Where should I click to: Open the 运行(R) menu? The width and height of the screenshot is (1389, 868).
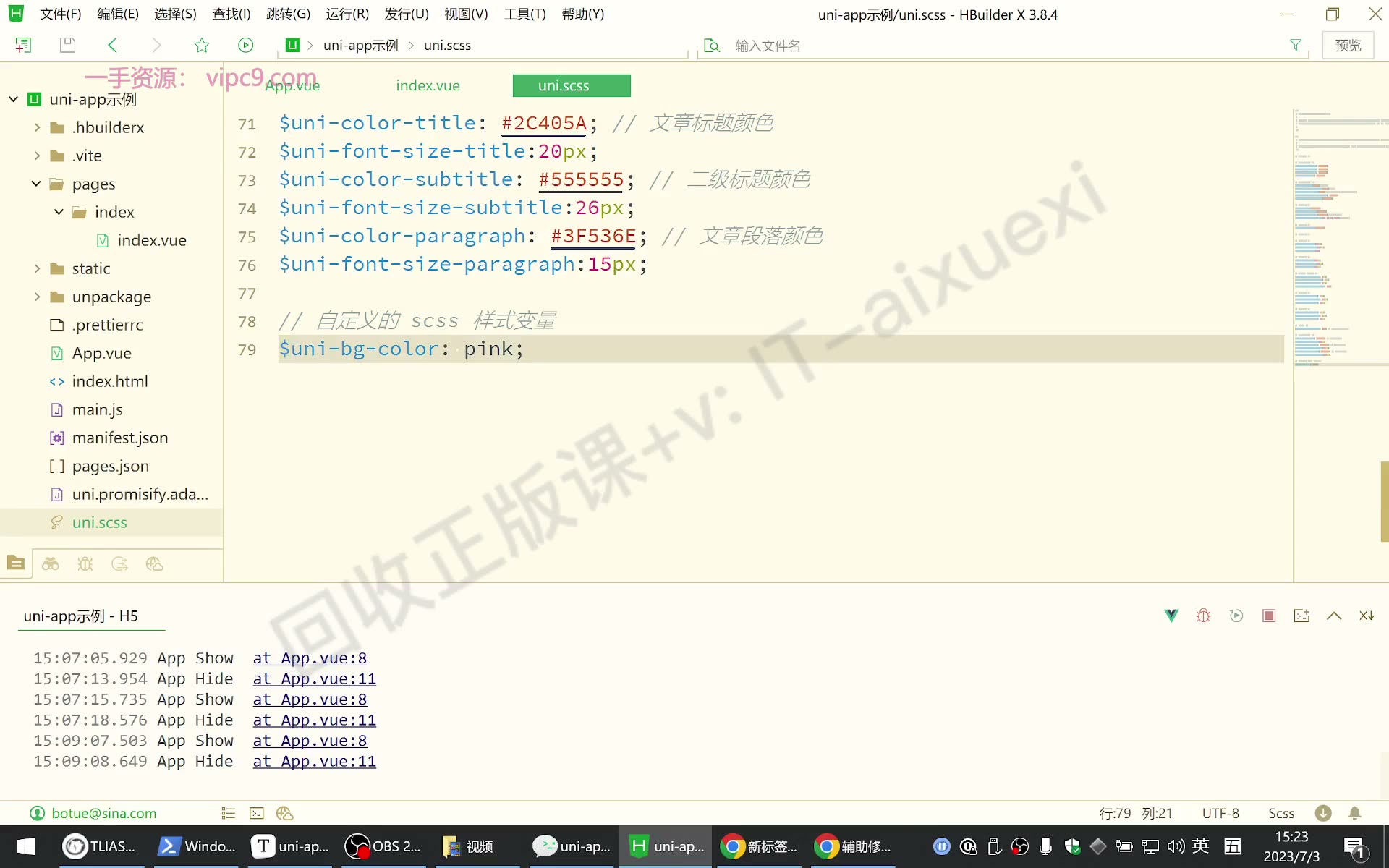tap(347, 14)
